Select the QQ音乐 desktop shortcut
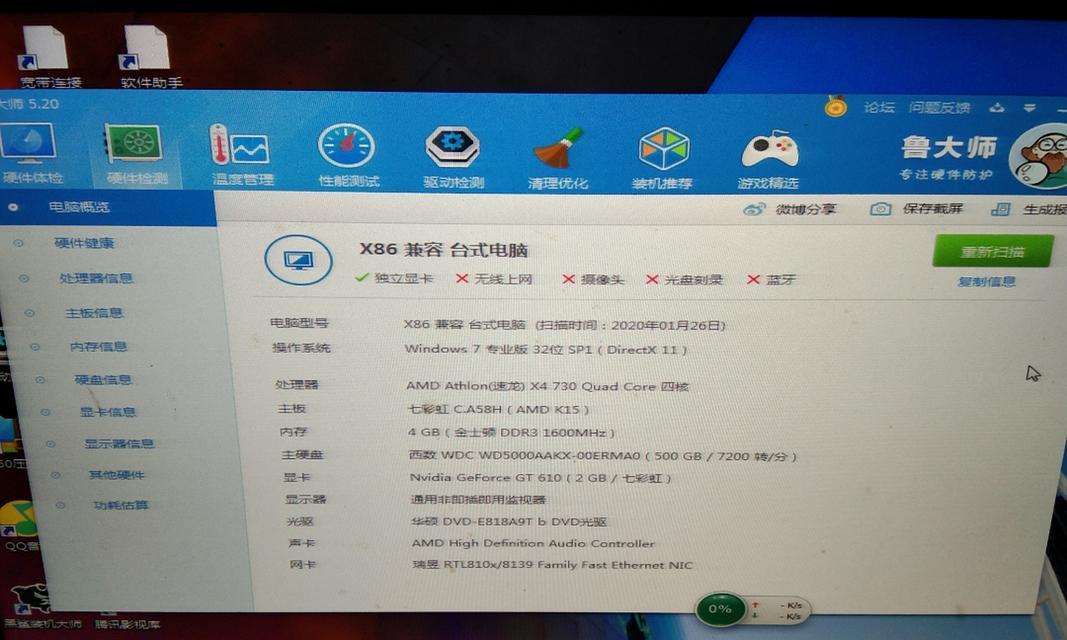Viewport: 1067px width, 640px height. (x=19, y=528)
